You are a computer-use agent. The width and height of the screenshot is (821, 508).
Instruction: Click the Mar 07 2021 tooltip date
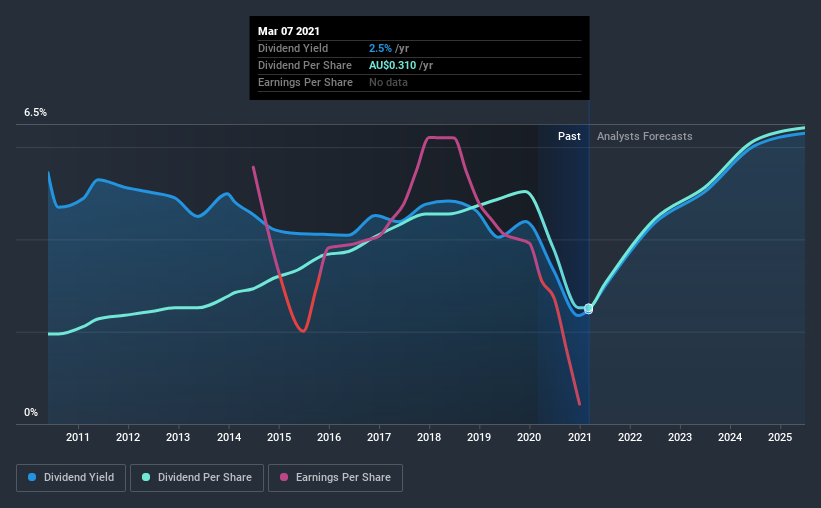[289, 31]
